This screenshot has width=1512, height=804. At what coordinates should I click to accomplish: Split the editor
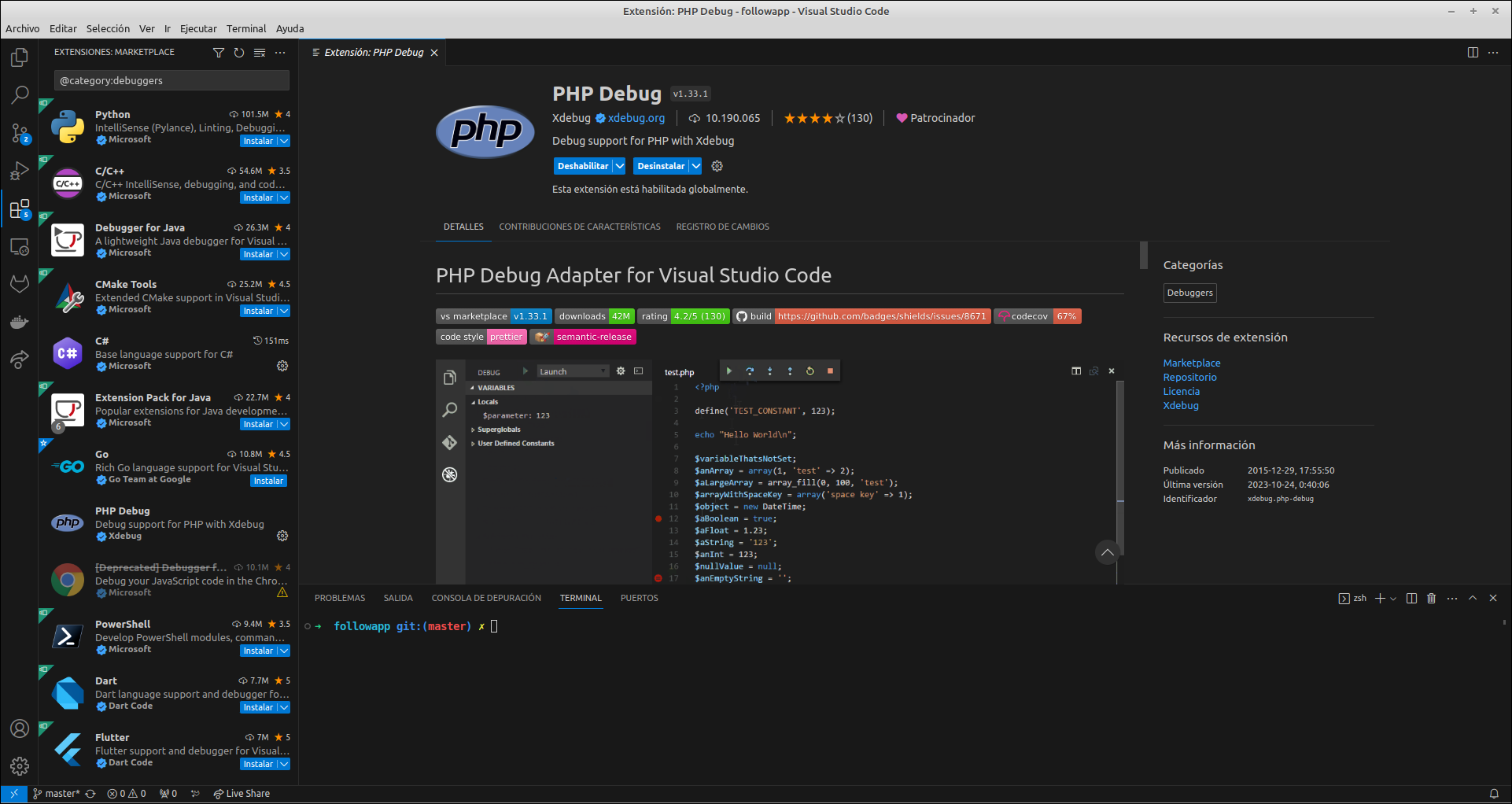click(1472, 52)
